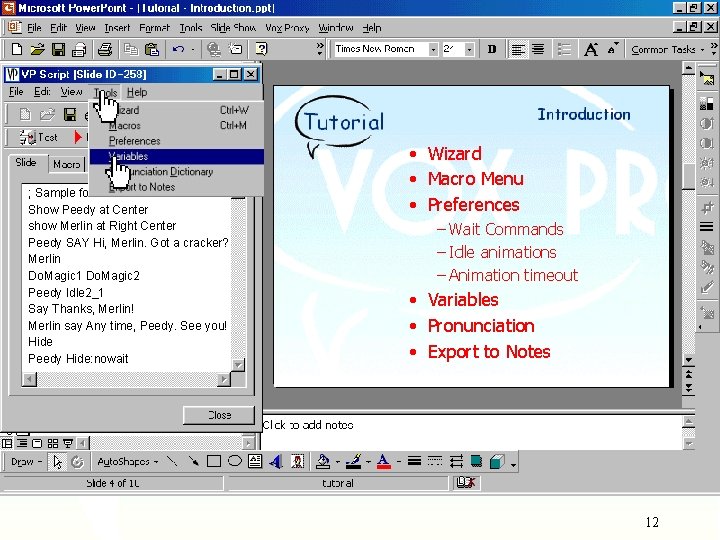
Task: Select Variables in VP Script Tools menu
Action: (x=177, y=157)
